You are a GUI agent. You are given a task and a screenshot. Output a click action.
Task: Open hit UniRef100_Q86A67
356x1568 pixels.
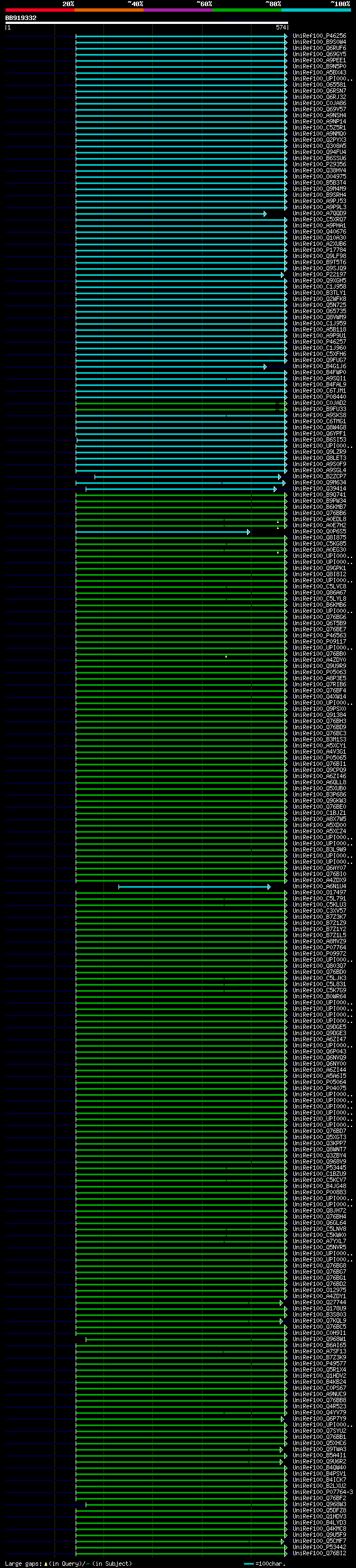click(x=319, y=593)
